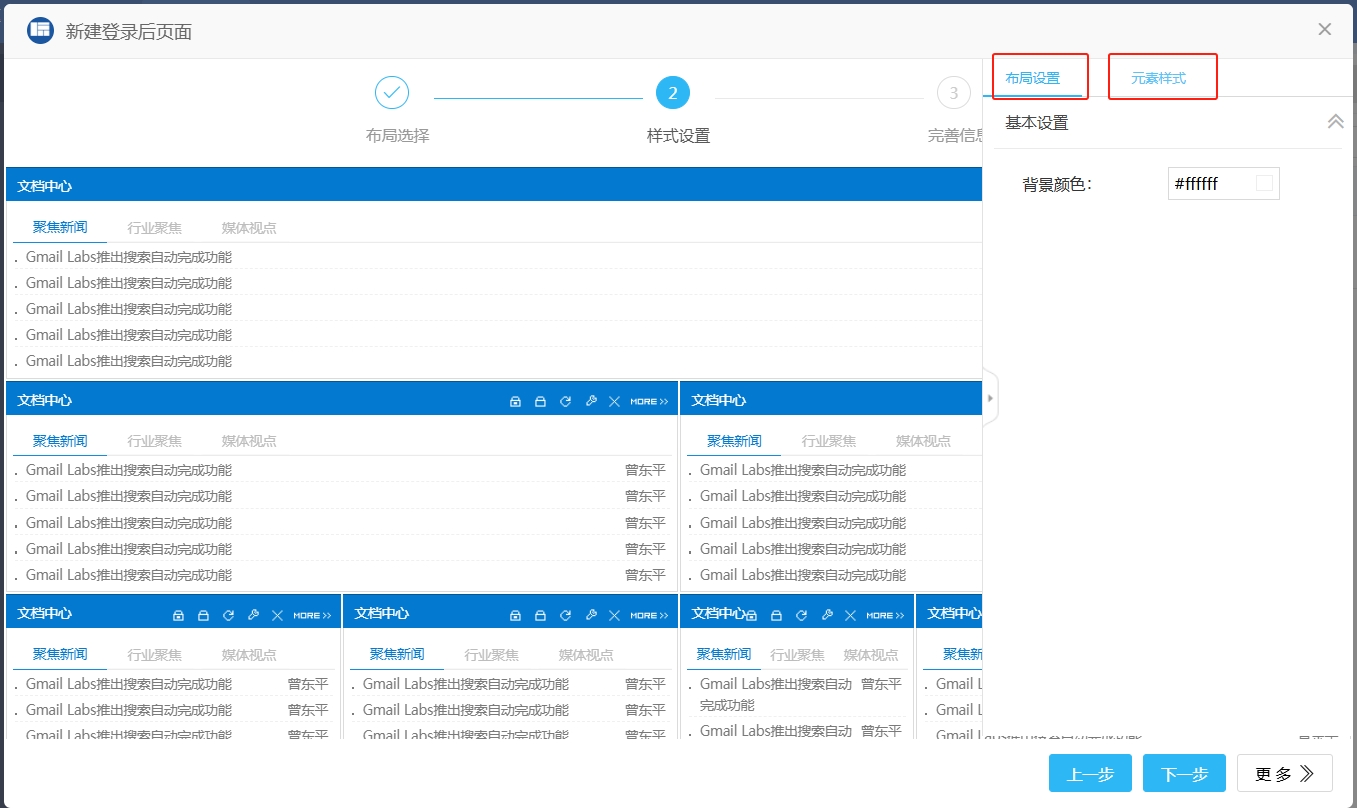Viewport: 1357px width, 808px height.
Task: Click the X icon in the bottom-row third 文档中心 header
Action: [850, 615]
